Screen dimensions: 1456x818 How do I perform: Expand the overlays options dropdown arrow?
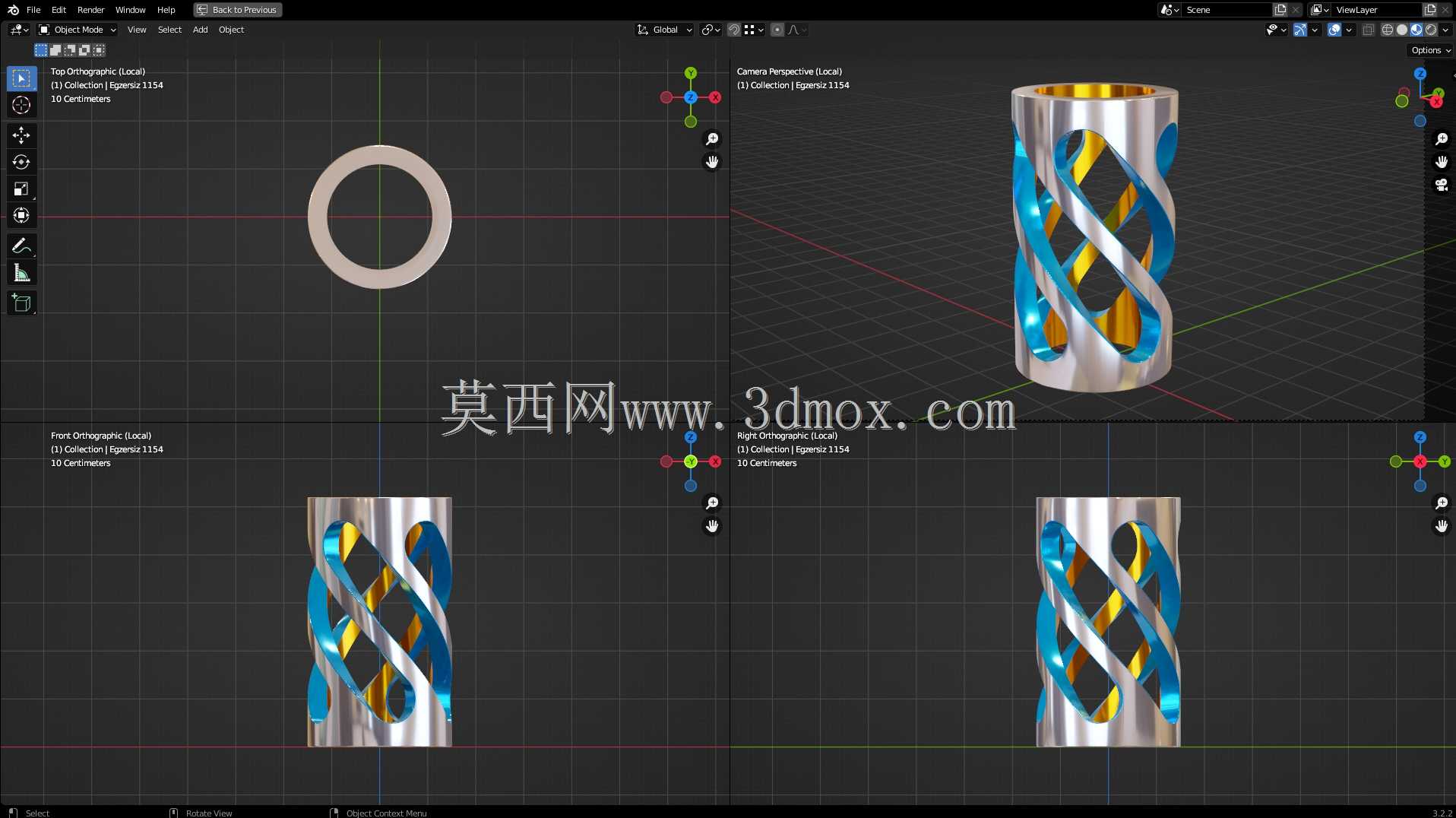tap(1349, 30)
